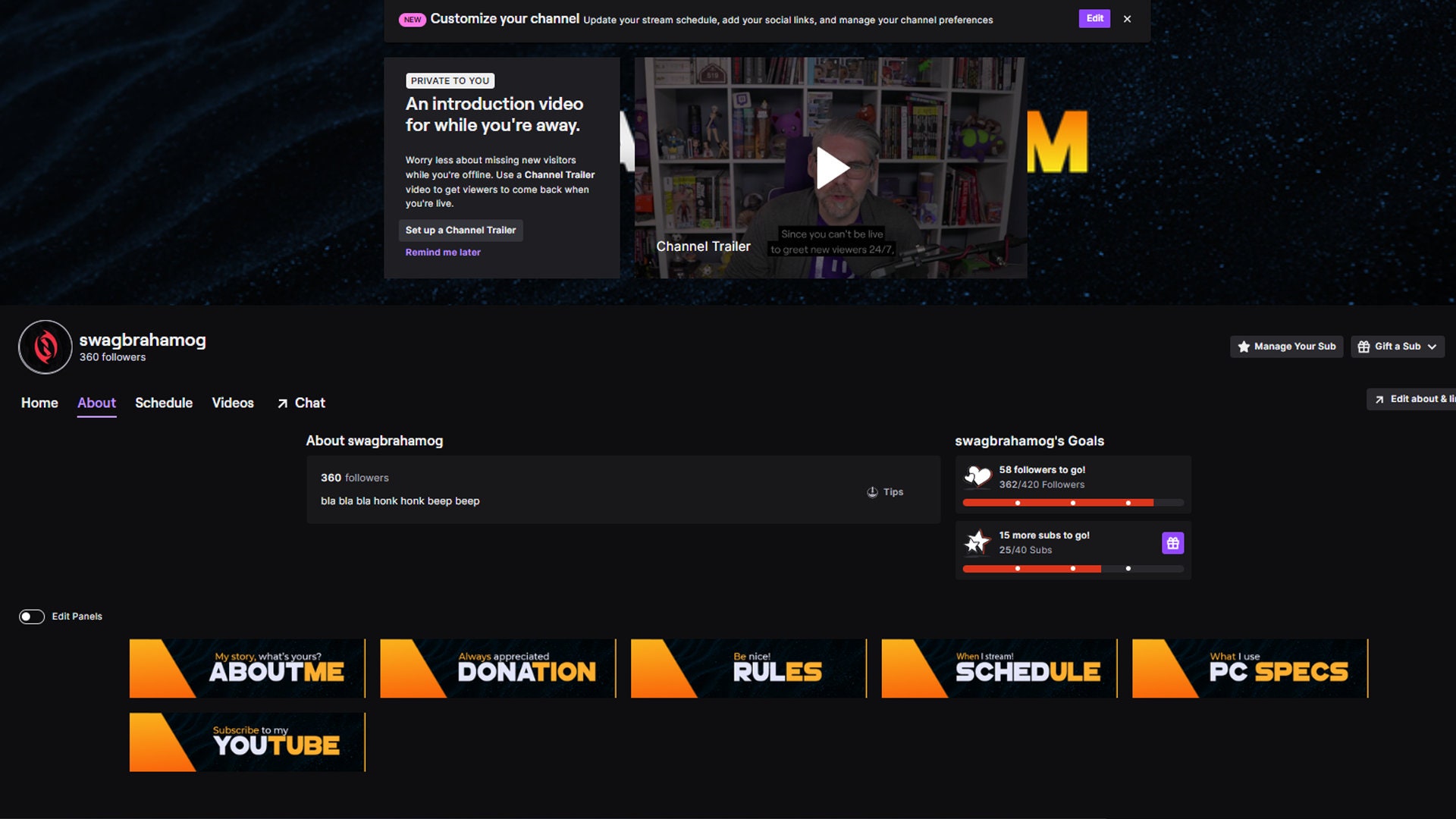Click the purple gift sub icon
Image resolution: width=1456 pixels, height=819 pixels.
click(x=1172, y=543)
